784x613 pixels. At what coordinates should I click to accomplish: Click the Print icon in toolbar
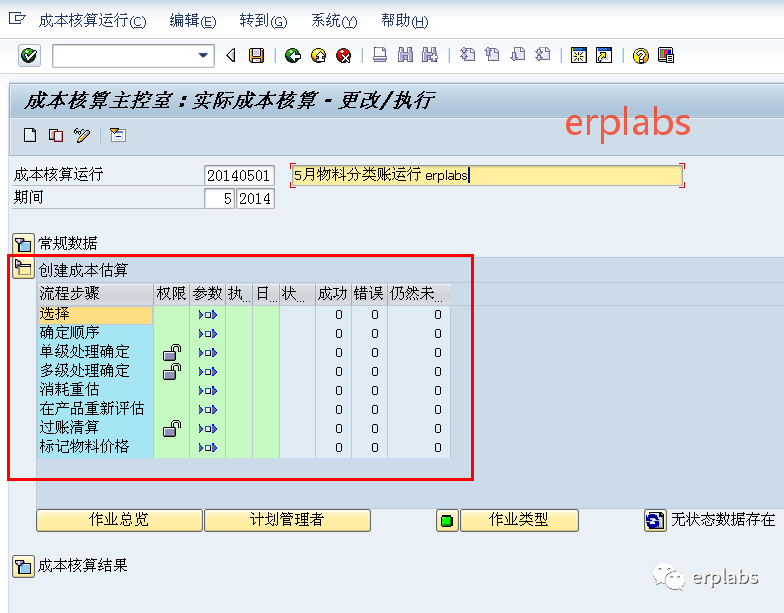[380, 55]
